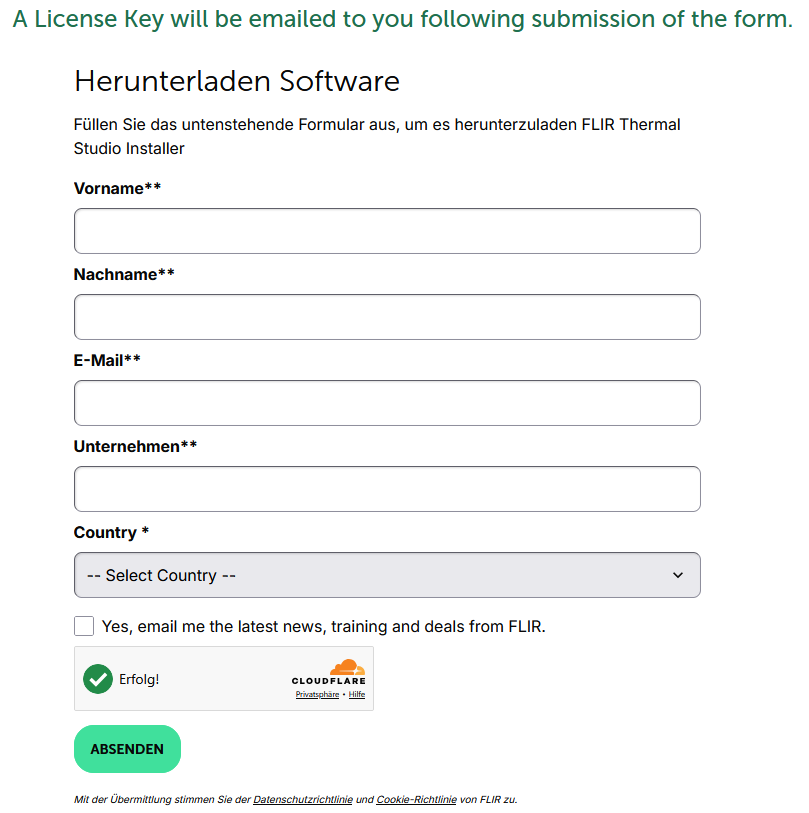Image resolution: width=809 pixels, height=813 pixels.
Task: Click the Unternehmen text field
Action: (387, 489)
